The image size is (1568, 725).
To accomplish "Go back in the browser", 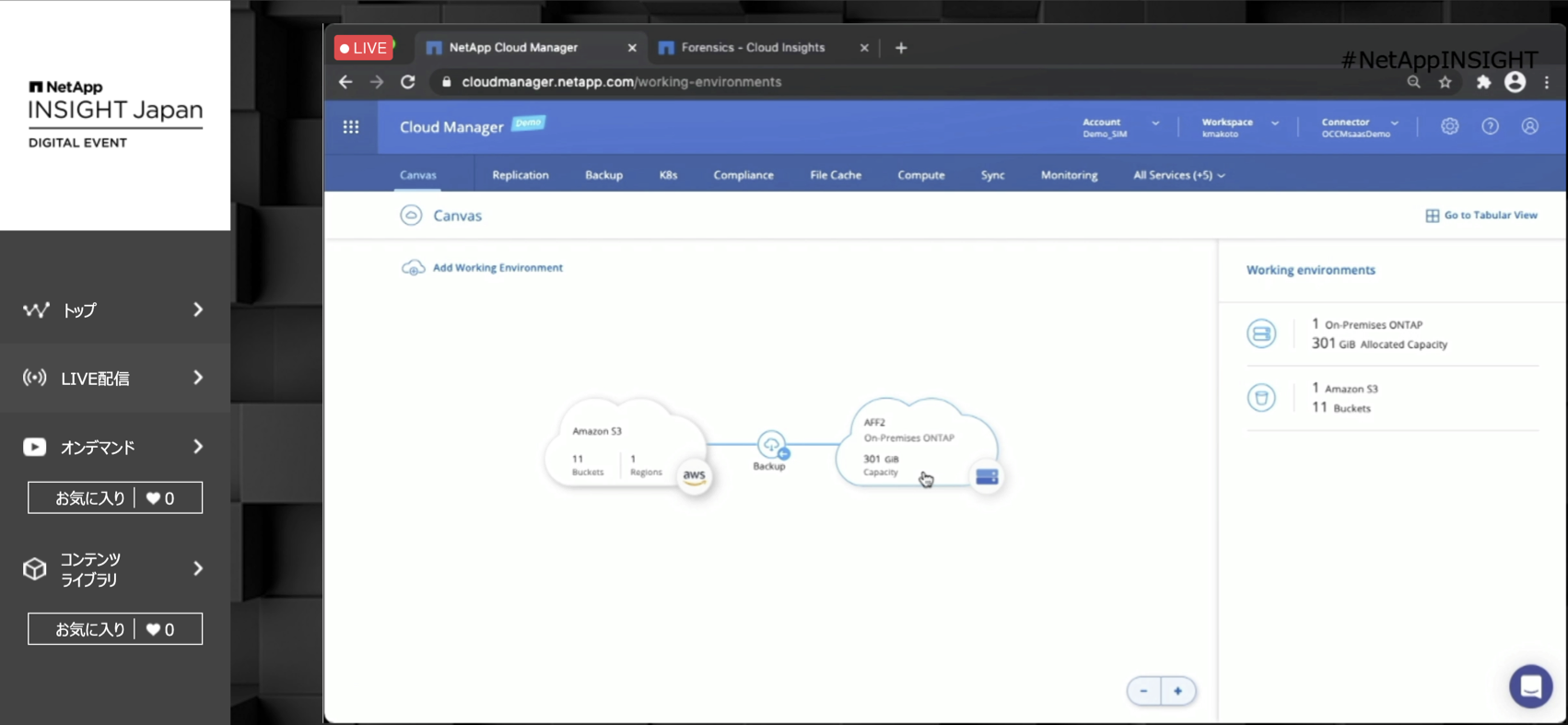I will (345, 82).
